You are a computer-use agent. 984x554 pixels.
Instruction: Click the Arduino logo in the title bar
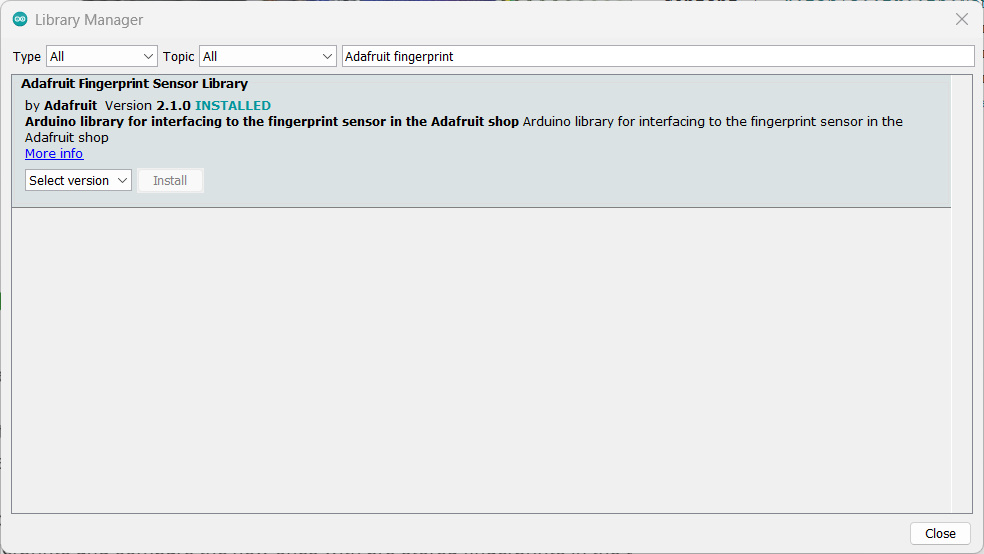pos(20,20)
